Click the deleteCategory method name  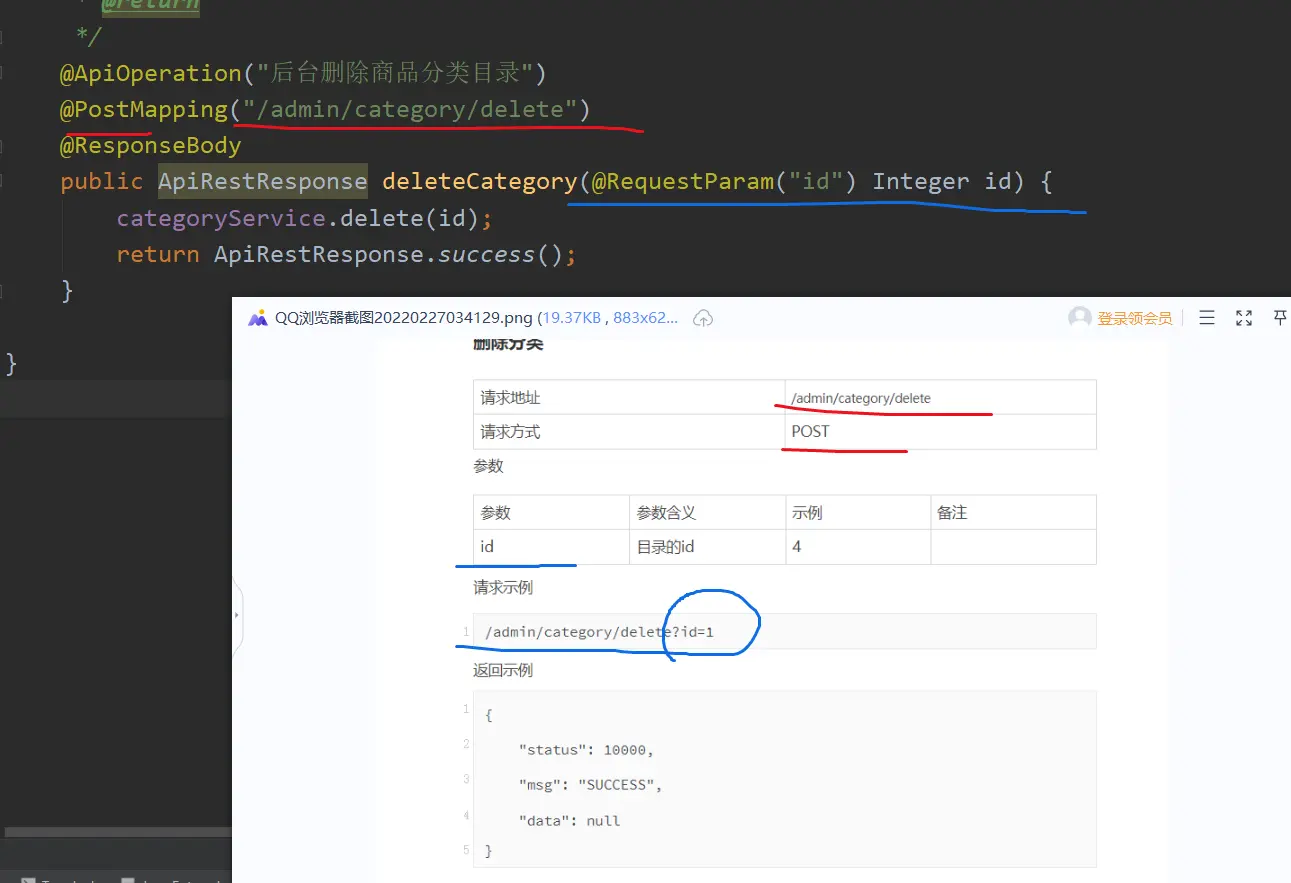[x=479, y=182]
